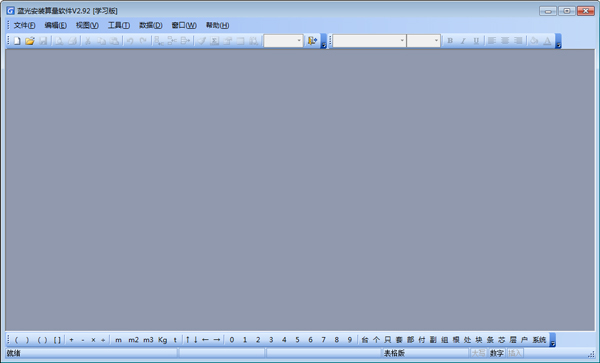Insert the unit t in bottom toolbar
600x363 pixels.
pos(175,340)
